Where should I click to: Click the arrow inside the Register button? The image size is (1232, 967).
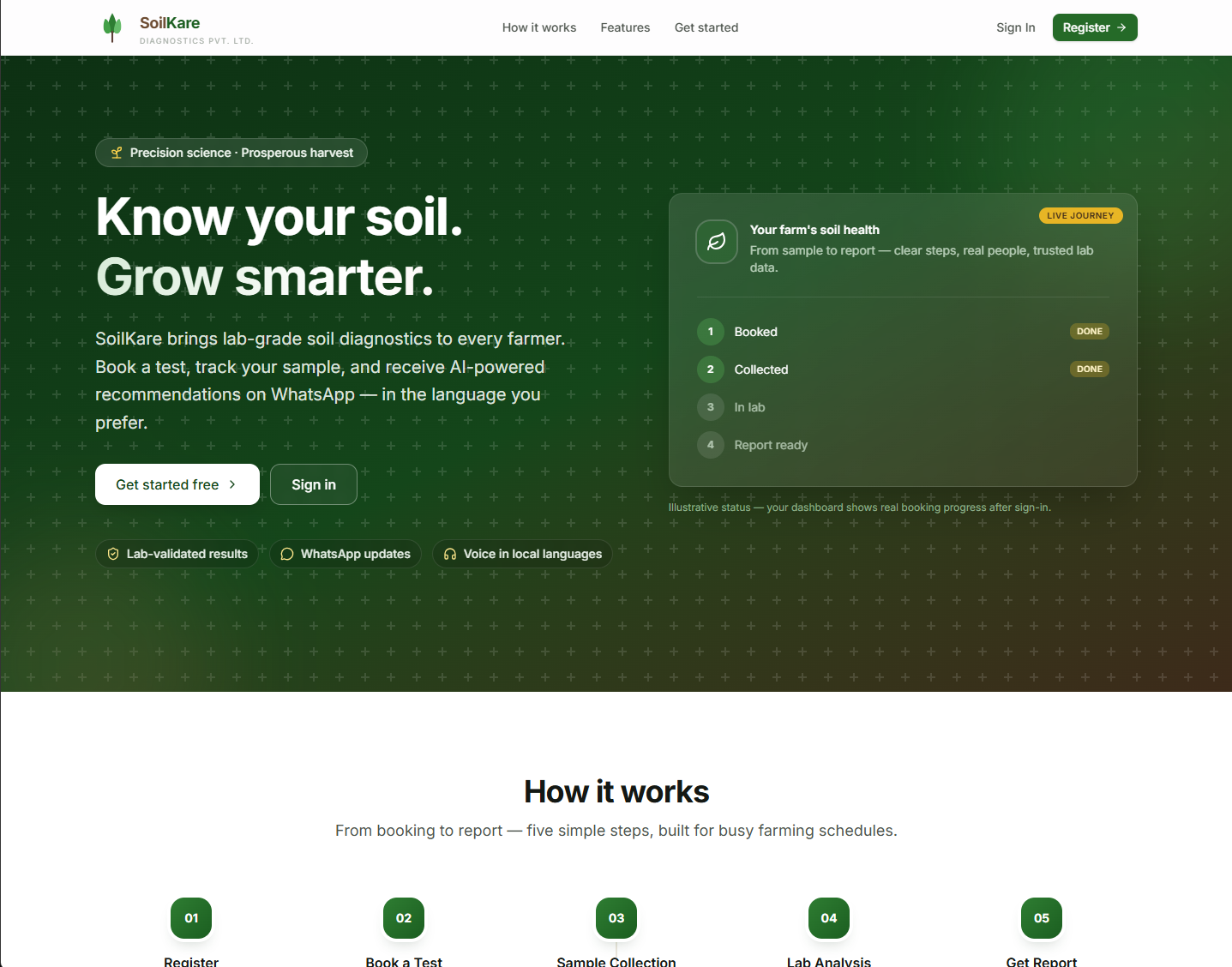1121,27
